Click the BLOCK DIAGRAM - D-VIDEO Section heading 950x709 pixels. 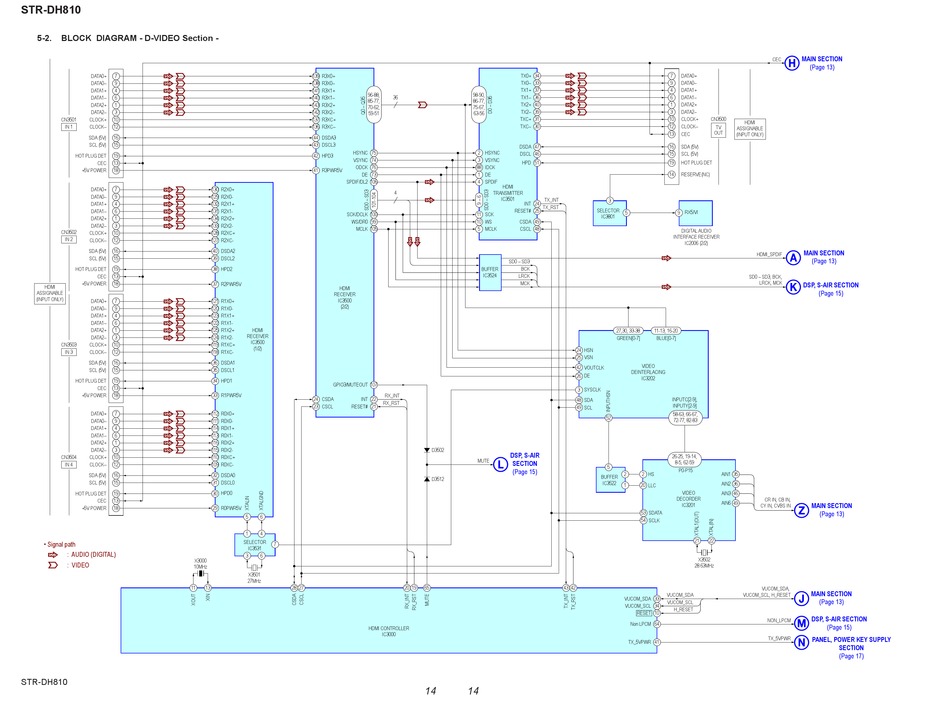click(140, 38)
